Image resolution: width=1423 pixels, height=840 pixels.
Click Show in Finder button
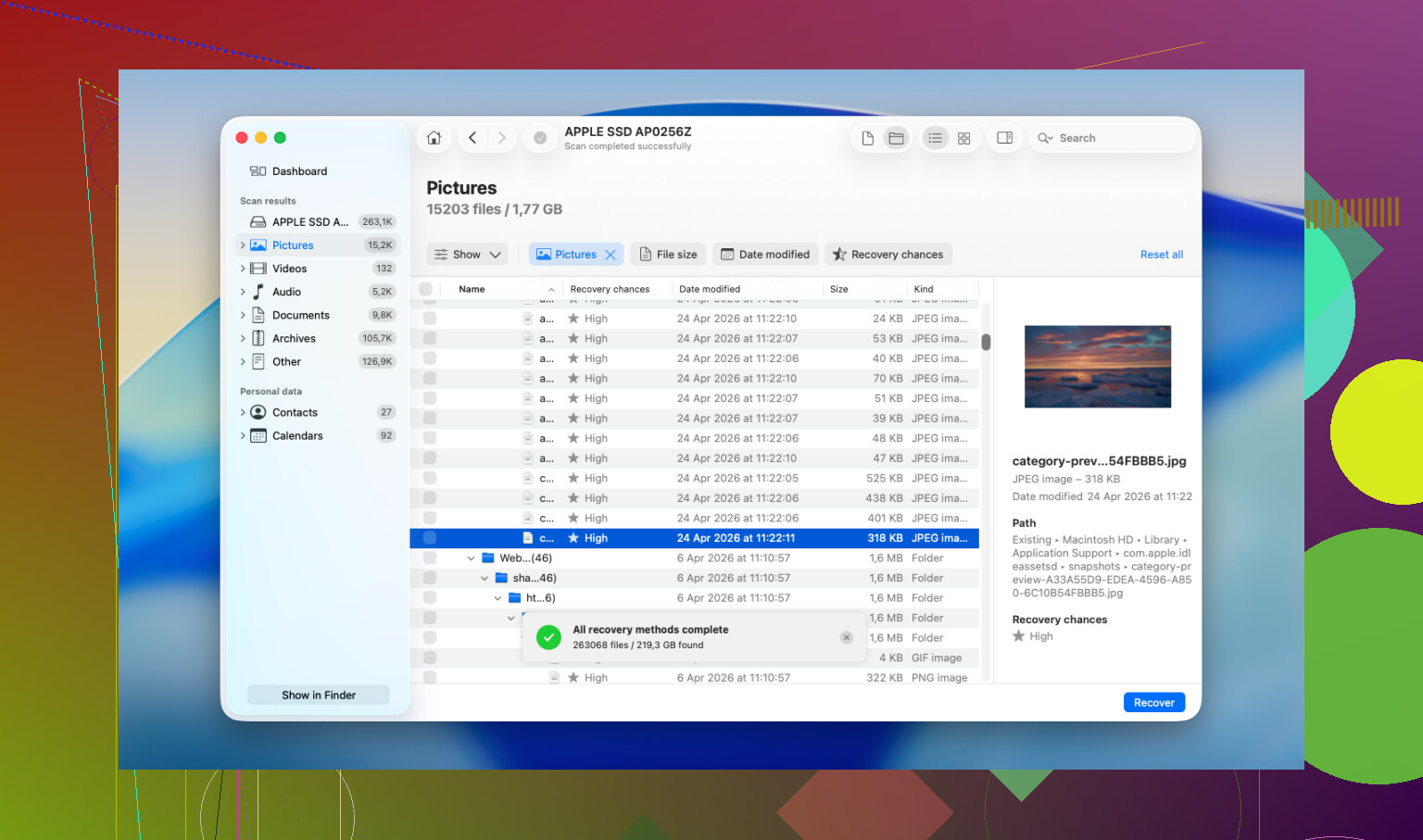click(319, 696)
